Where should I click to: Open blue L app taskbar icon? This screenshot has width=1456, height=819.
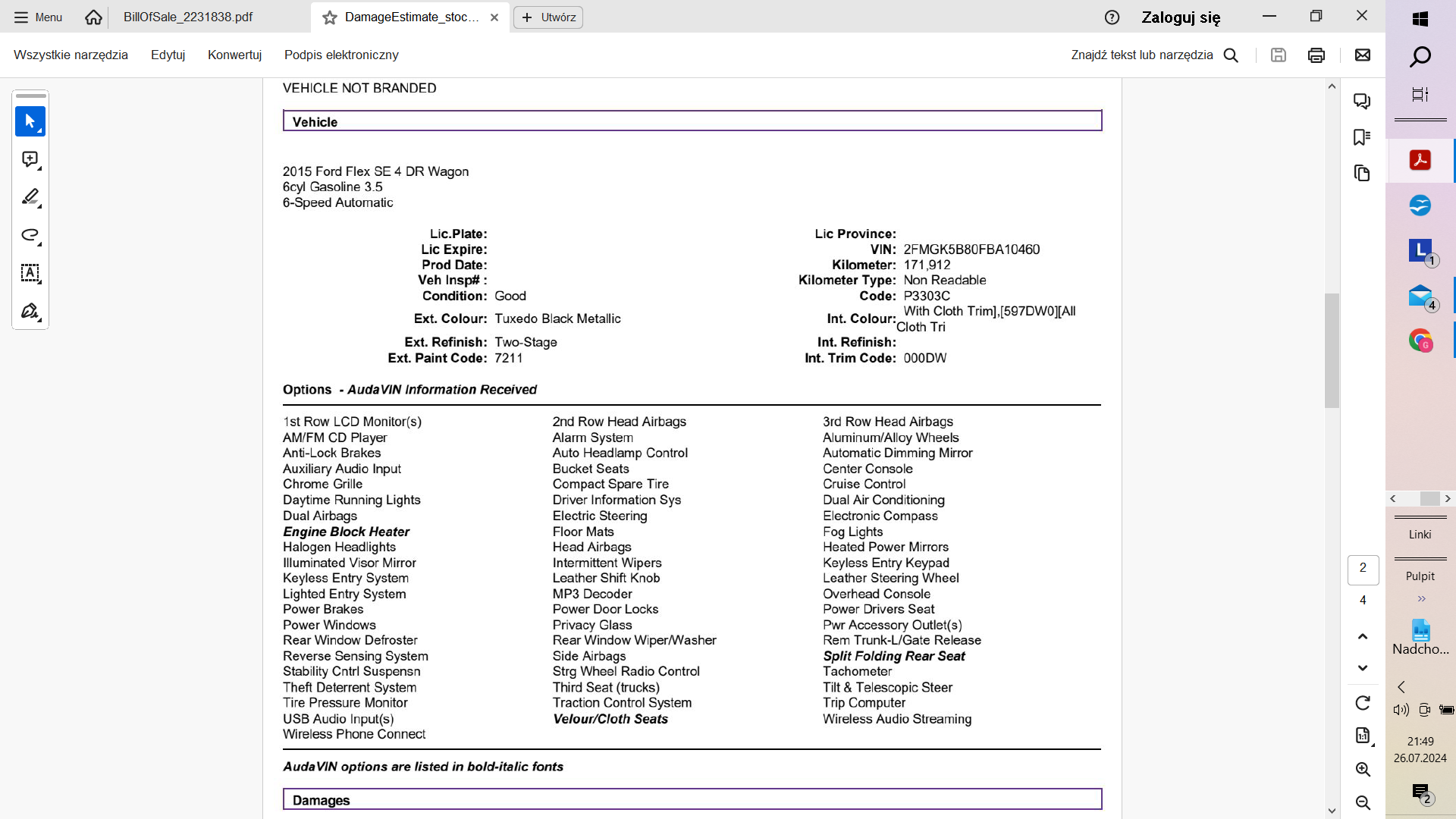click(x=1420, y=250)
